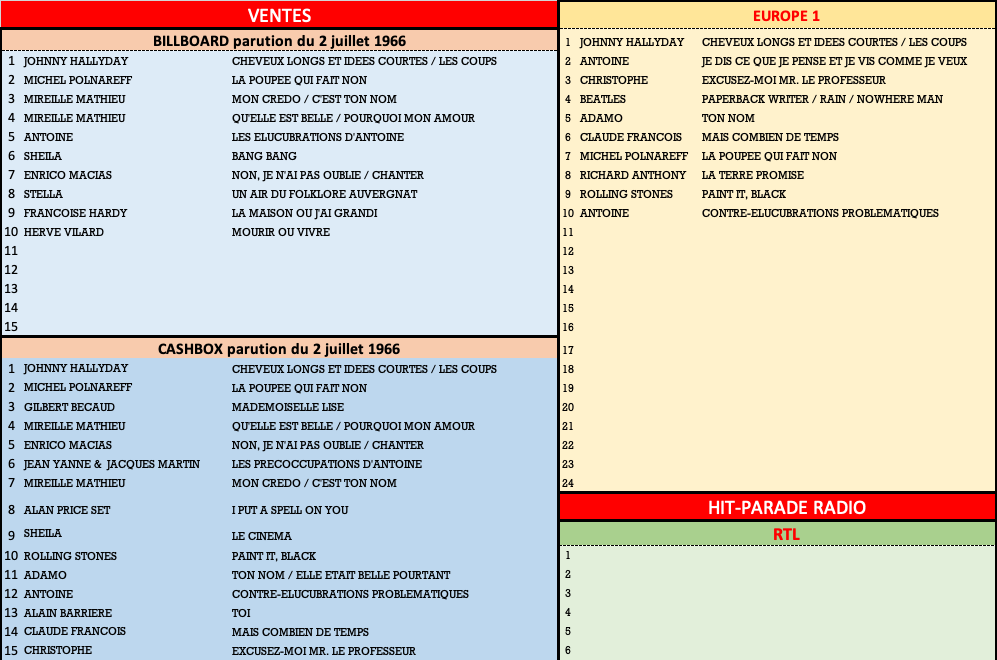
Task: Select row number 6 under RTL
Action: click(x=568, y=651)
